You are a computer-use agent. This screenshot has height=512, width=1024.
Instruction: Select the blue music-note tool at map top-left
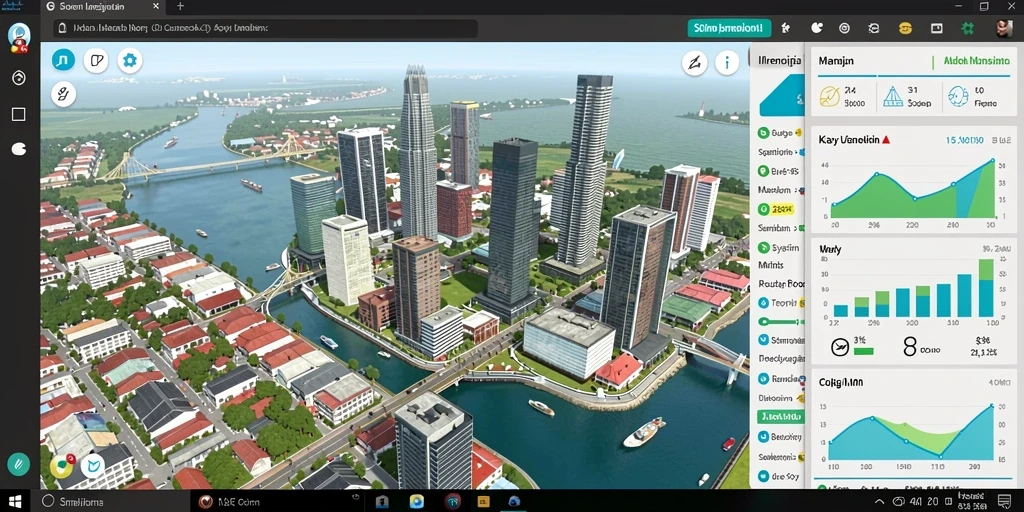63,61
